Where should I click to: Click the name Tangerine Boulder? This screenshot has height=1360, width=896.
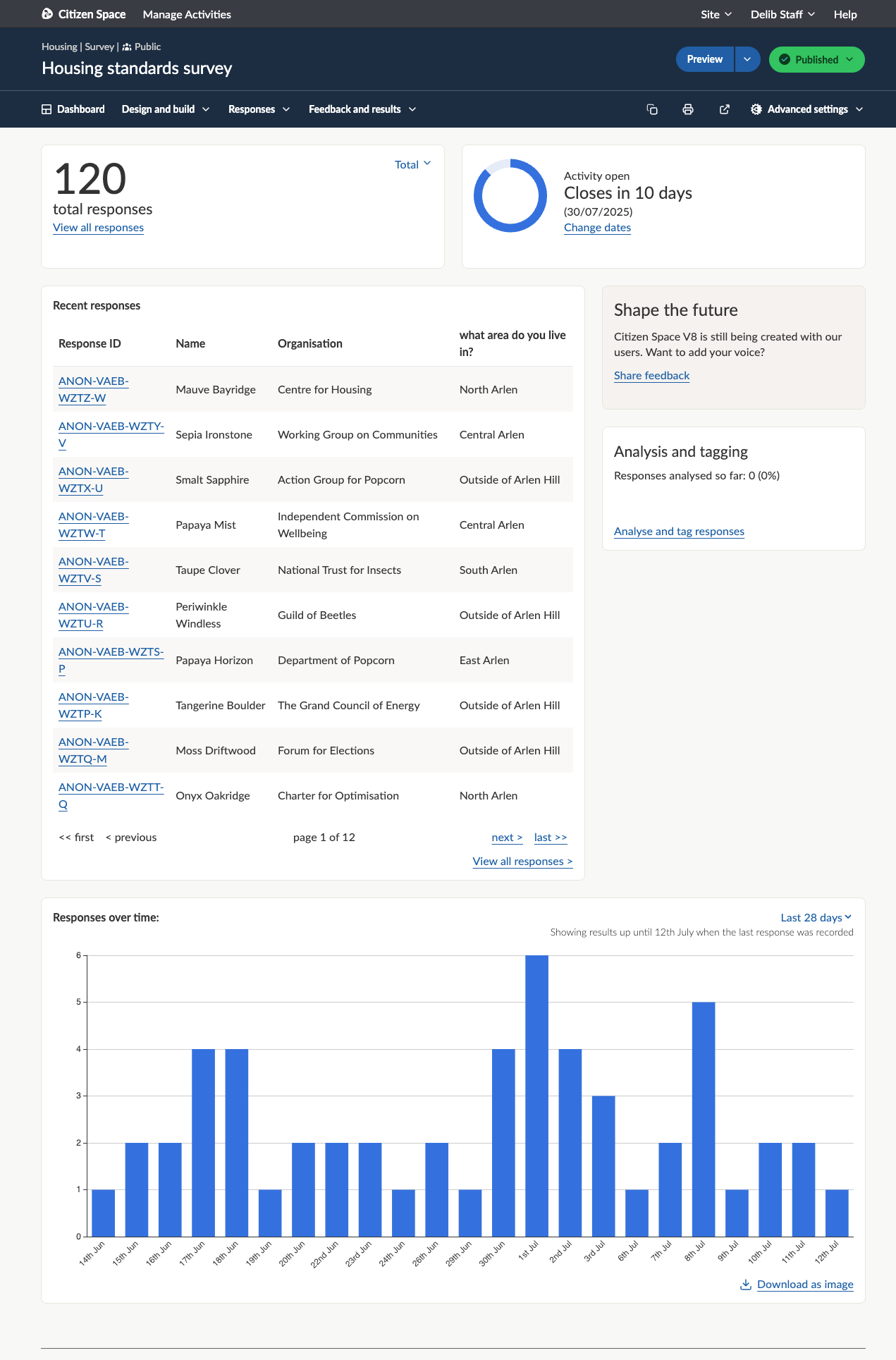pyautogui.click(x=221, y=705)
